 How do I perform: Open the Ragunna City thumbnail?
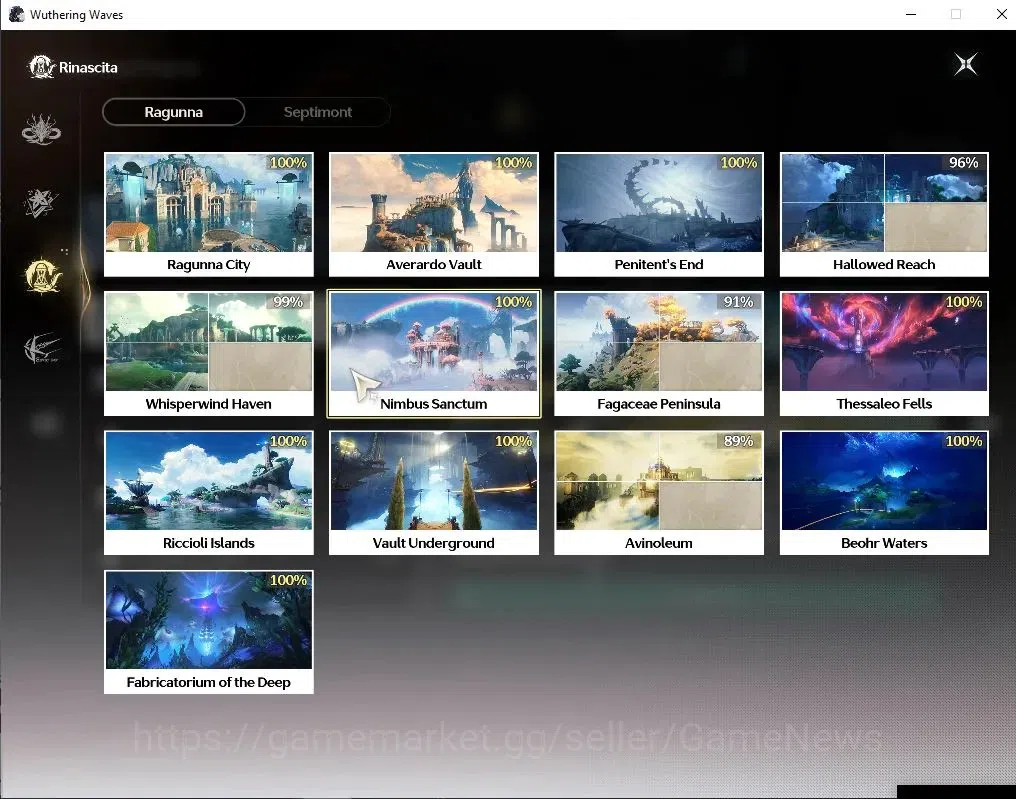click(209, 203)
